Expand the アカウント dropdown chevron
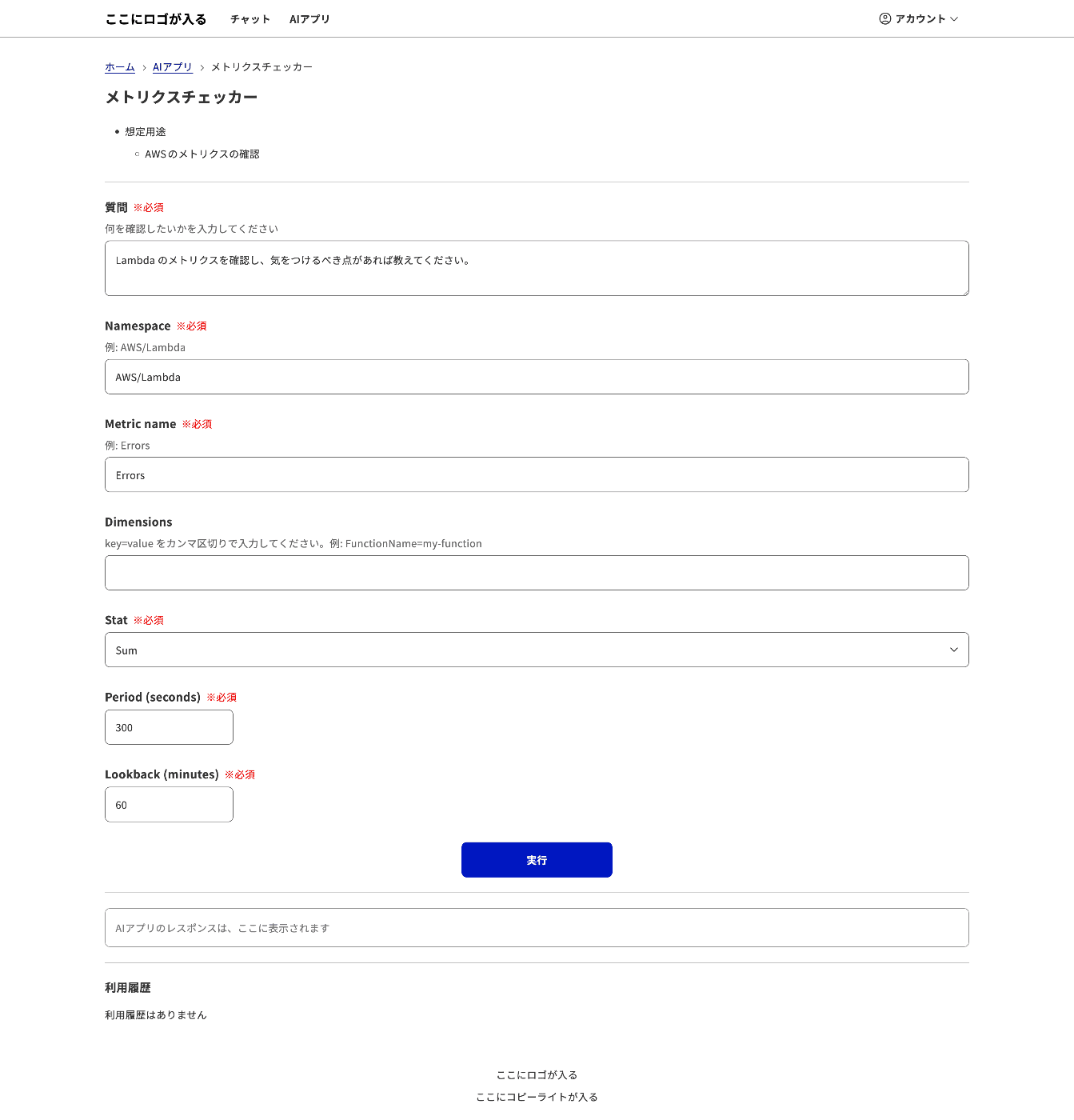This screenshot has width=1074, height=1120. pyautogui.click(x=953, y=18)
